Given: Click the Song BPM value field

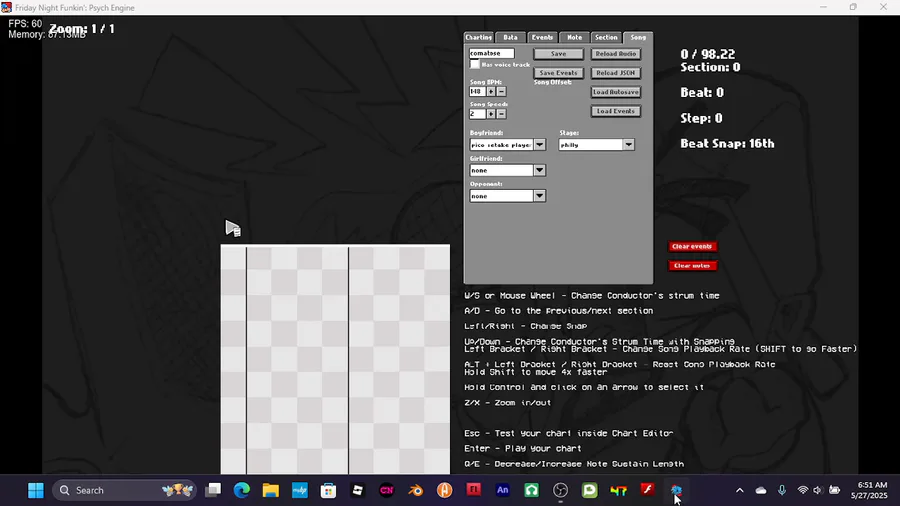Looking at the screenshot, I should 478,92.
